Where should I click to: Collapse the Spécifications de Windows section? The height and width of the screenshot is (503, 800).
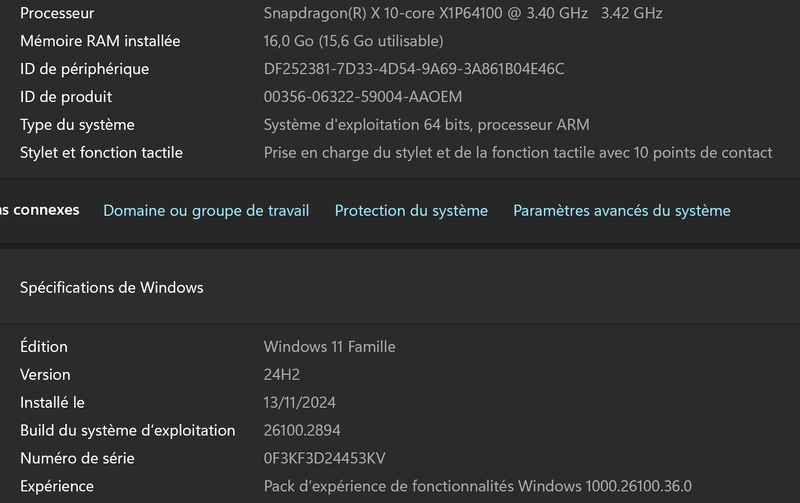(111, 287)
